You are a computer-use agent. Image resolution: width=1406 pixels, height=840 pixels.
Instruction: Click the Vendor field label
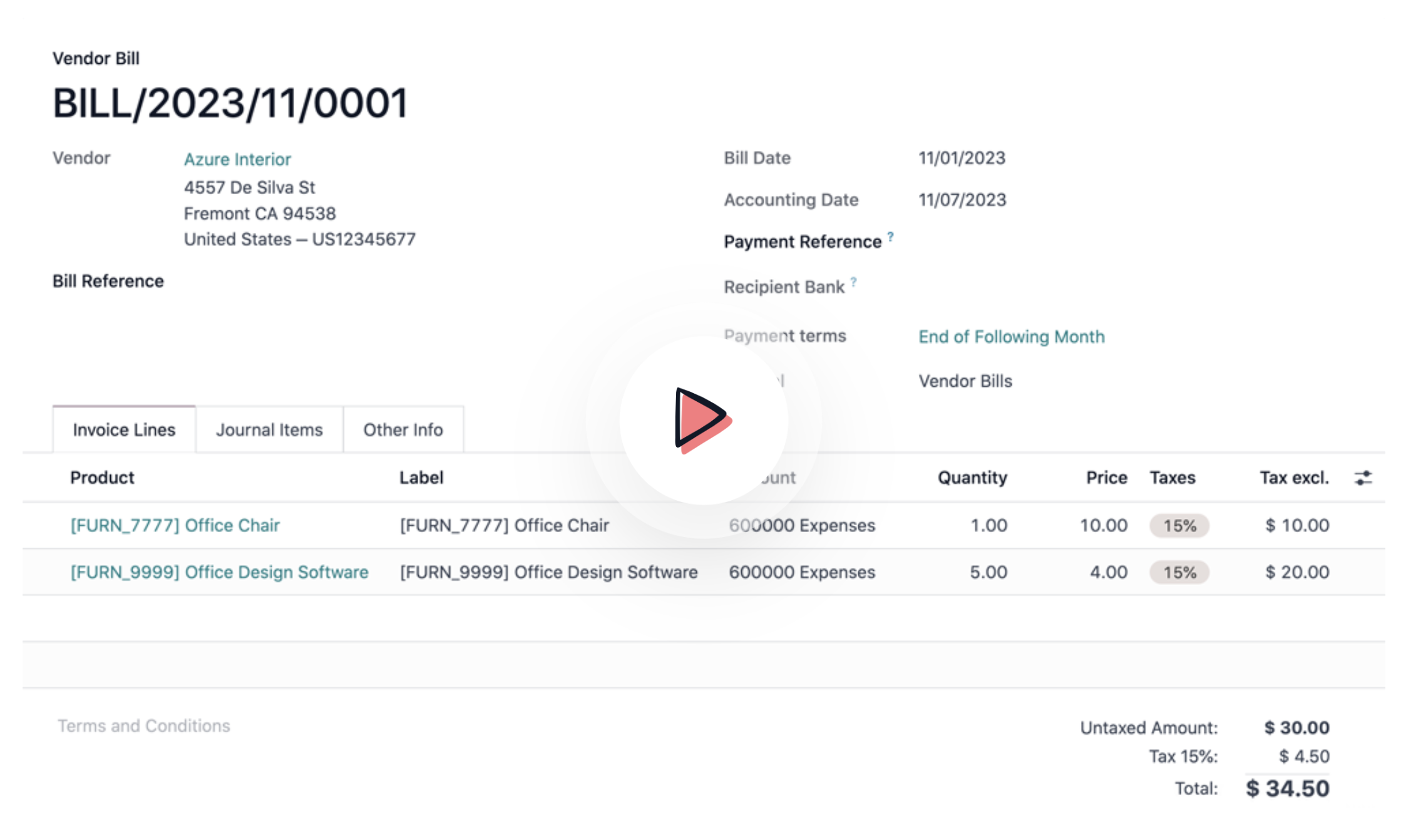[81, 158]
